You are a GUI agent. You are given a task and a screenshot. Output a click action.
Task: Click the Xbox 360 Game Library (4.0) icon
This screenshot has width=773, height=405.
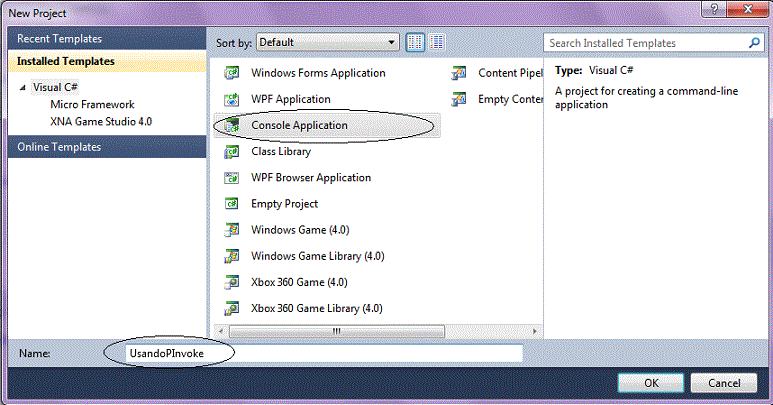(x=232, y=308)
